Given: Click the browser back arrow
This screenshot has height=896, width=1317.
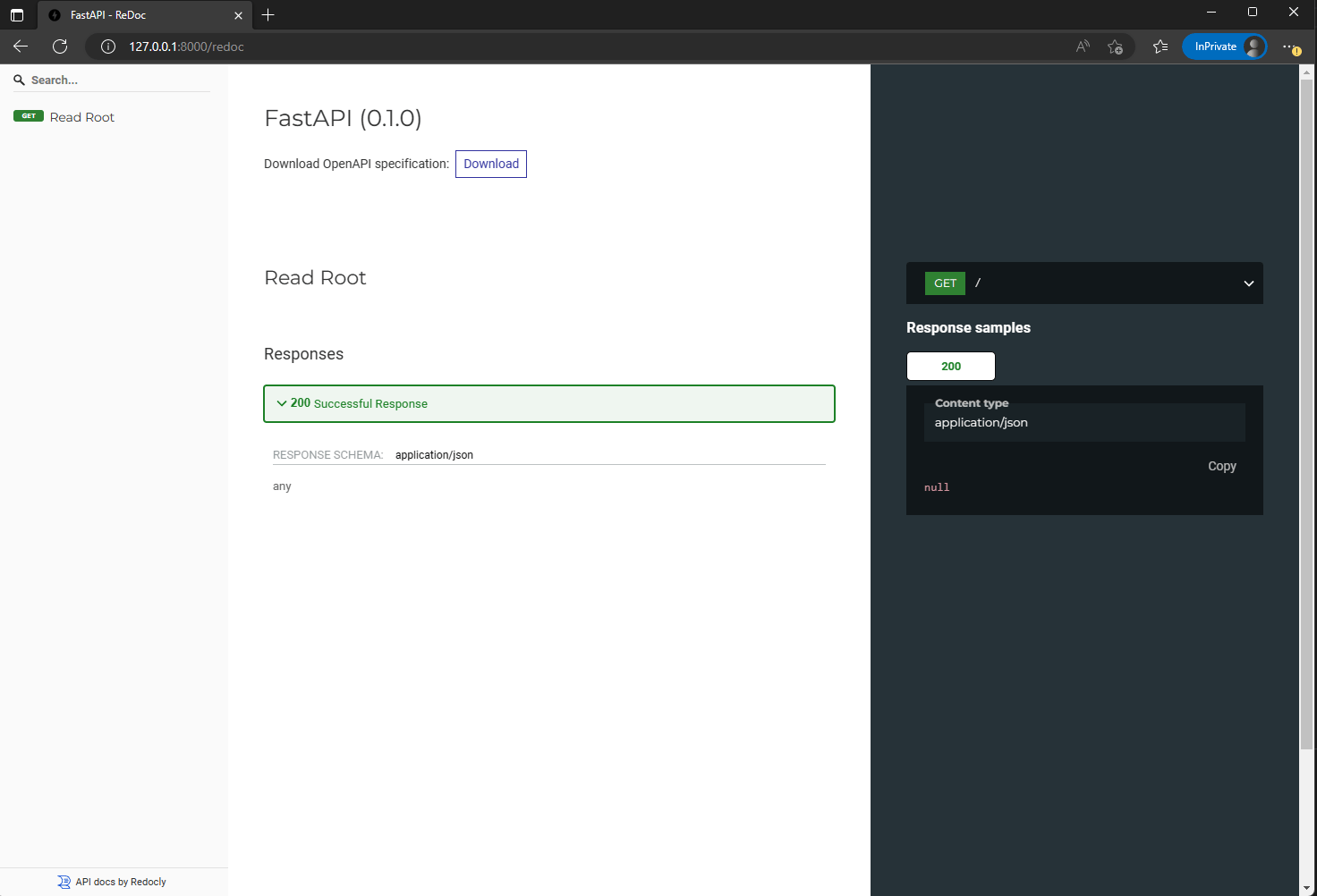Looking at the screenshot, I should tap(21, 46).
